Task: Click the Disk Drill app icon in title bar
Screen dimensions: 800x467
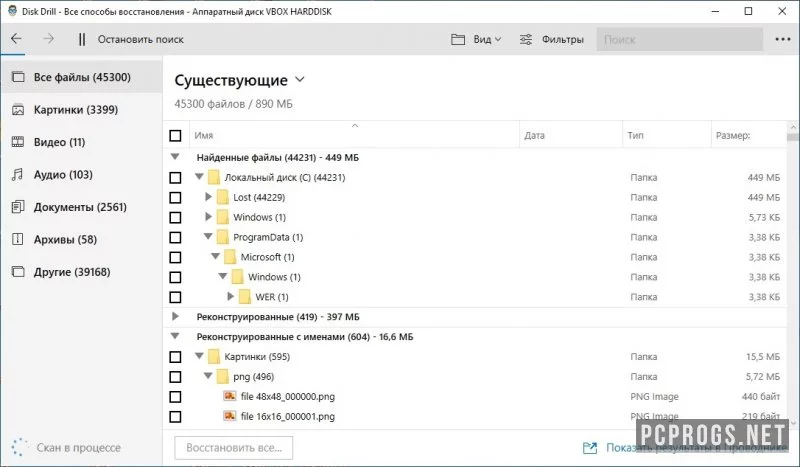Action: pos(13,11)
